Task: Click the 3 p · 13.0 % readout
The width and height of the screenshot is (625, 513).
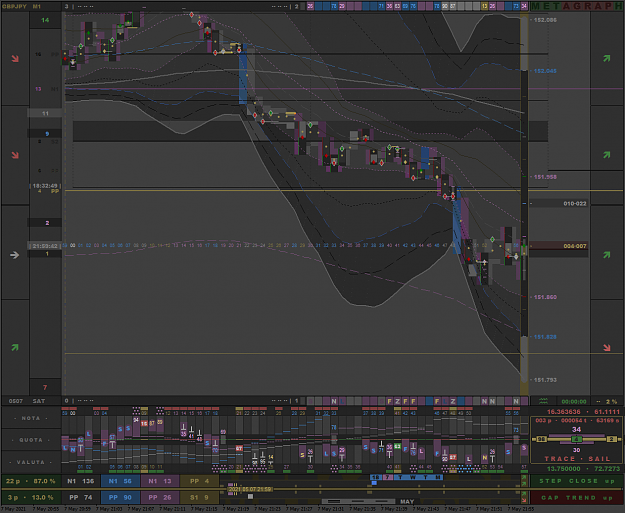Action: click(31, 497)
